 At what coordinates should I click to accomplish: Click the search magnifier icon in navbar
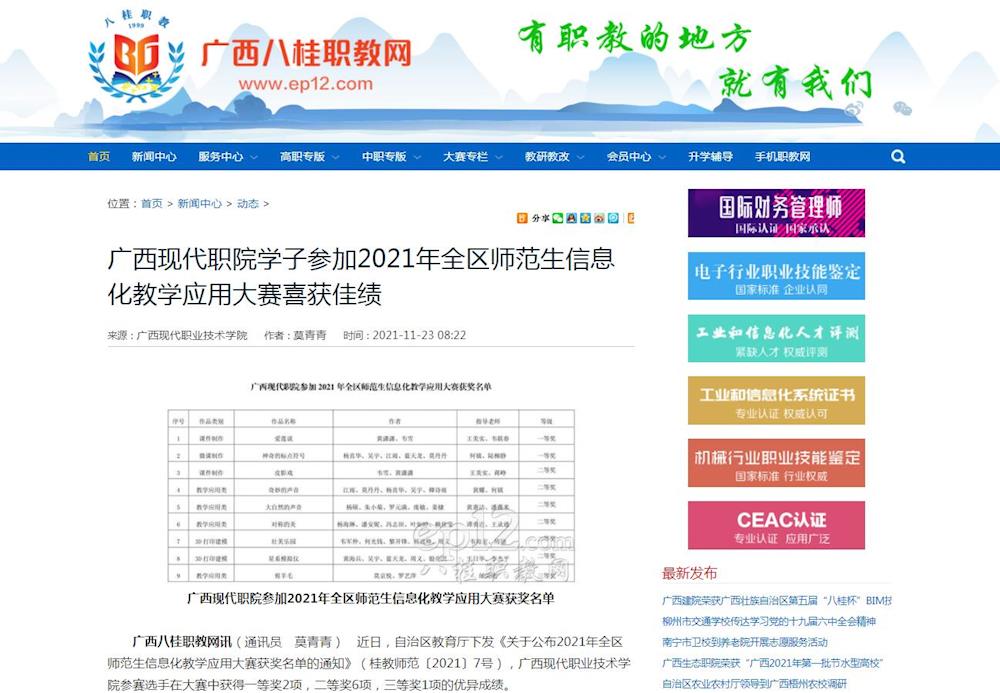tap(897, 157)
